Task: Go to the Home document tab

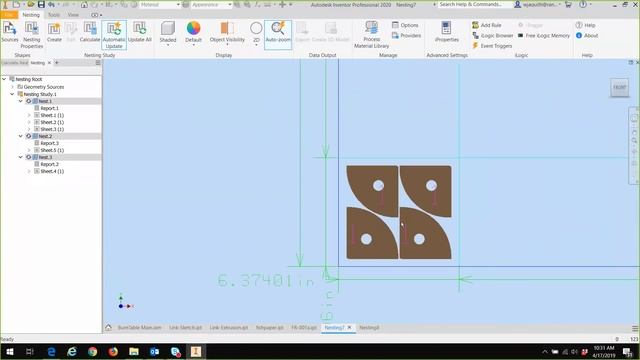Action: tap(108, 327)
